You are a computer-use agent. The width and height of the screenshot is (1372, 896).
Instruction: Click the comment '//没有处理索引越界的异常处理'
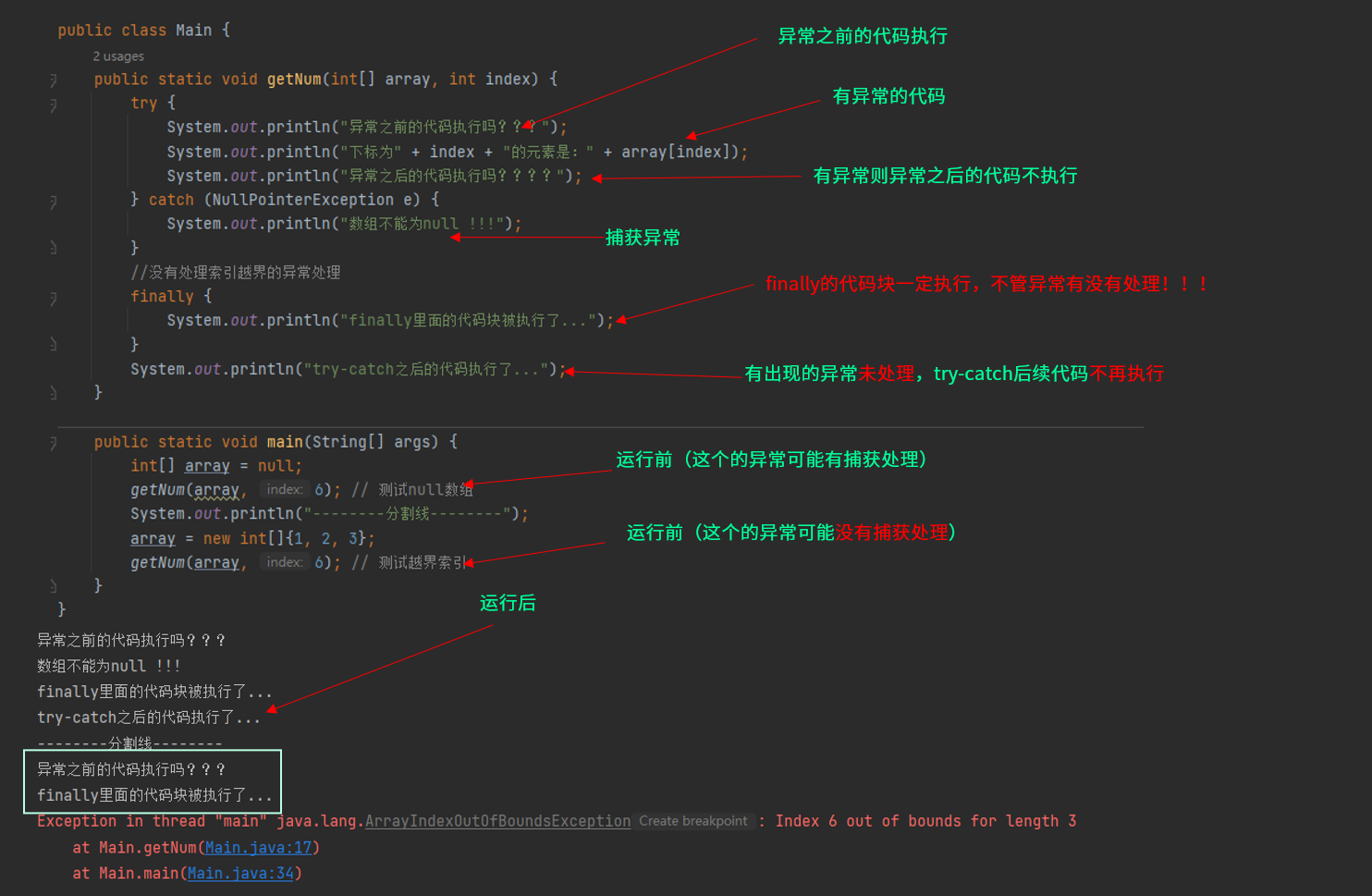click(236, 272)
